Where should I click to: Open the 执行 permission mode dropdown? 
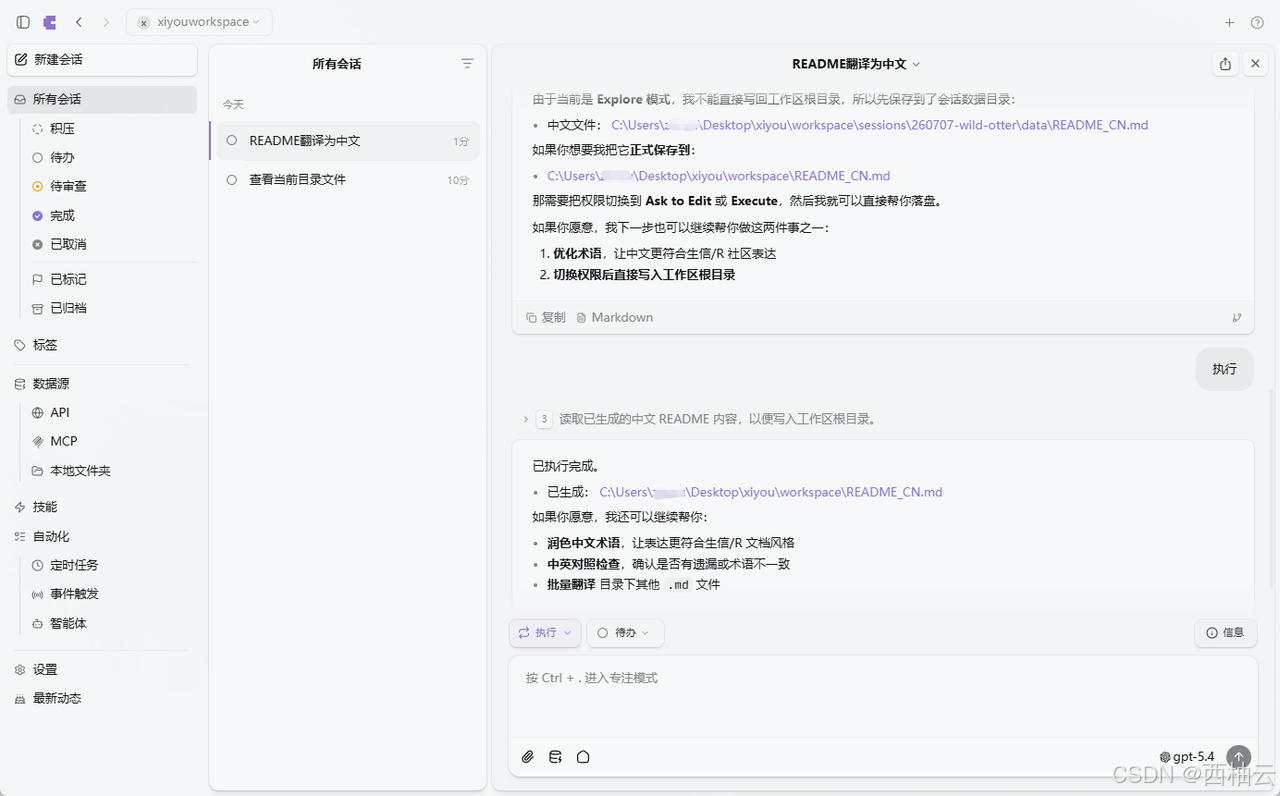pyautogui.click(x=545, y=633)
